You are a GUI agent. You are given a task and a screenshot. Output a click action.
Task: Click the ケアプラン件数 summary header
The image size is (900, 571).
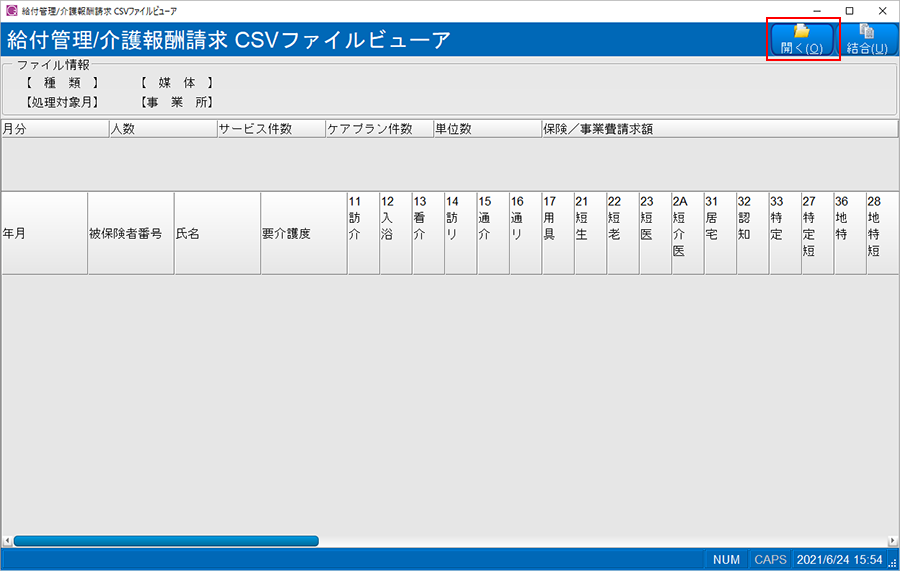pyautogui.click(x=378, y=129)
